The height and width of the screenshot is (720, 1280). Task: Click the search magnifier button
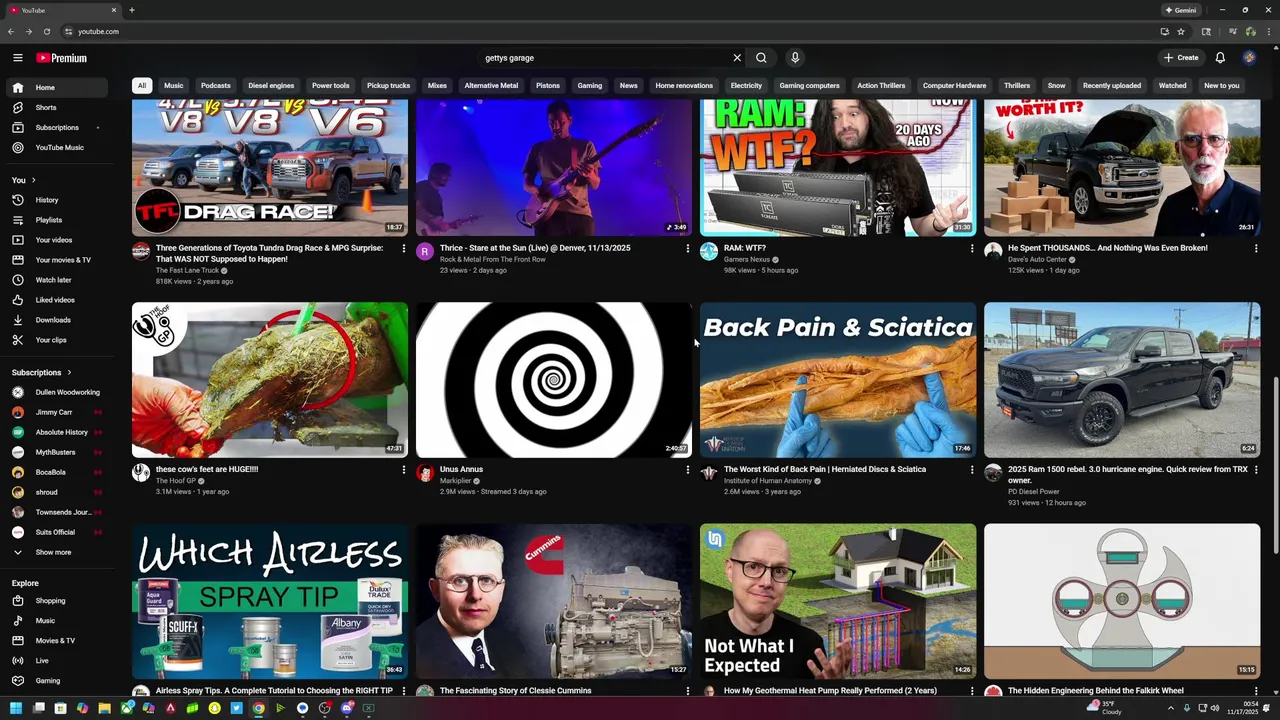[761, 58]
